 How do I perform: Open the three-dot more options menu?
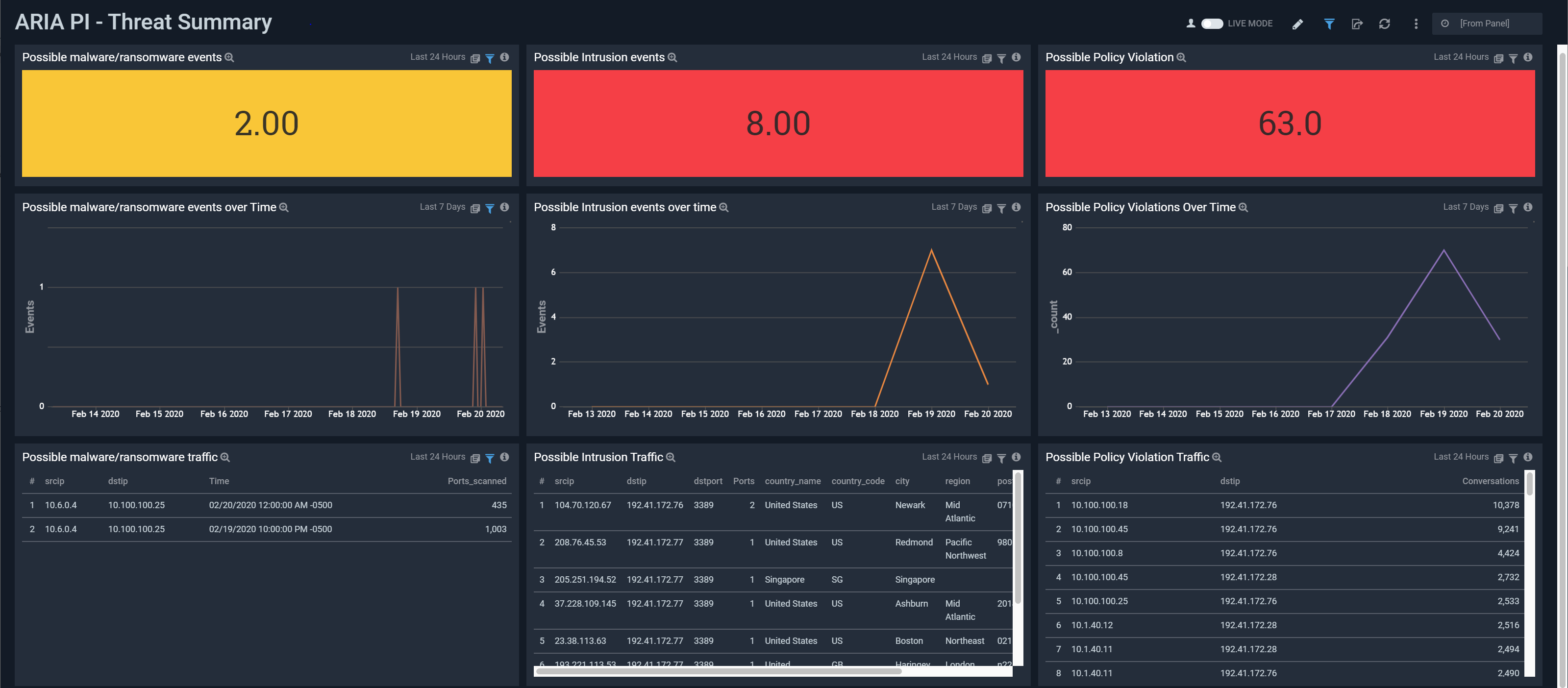point(1416,24)
